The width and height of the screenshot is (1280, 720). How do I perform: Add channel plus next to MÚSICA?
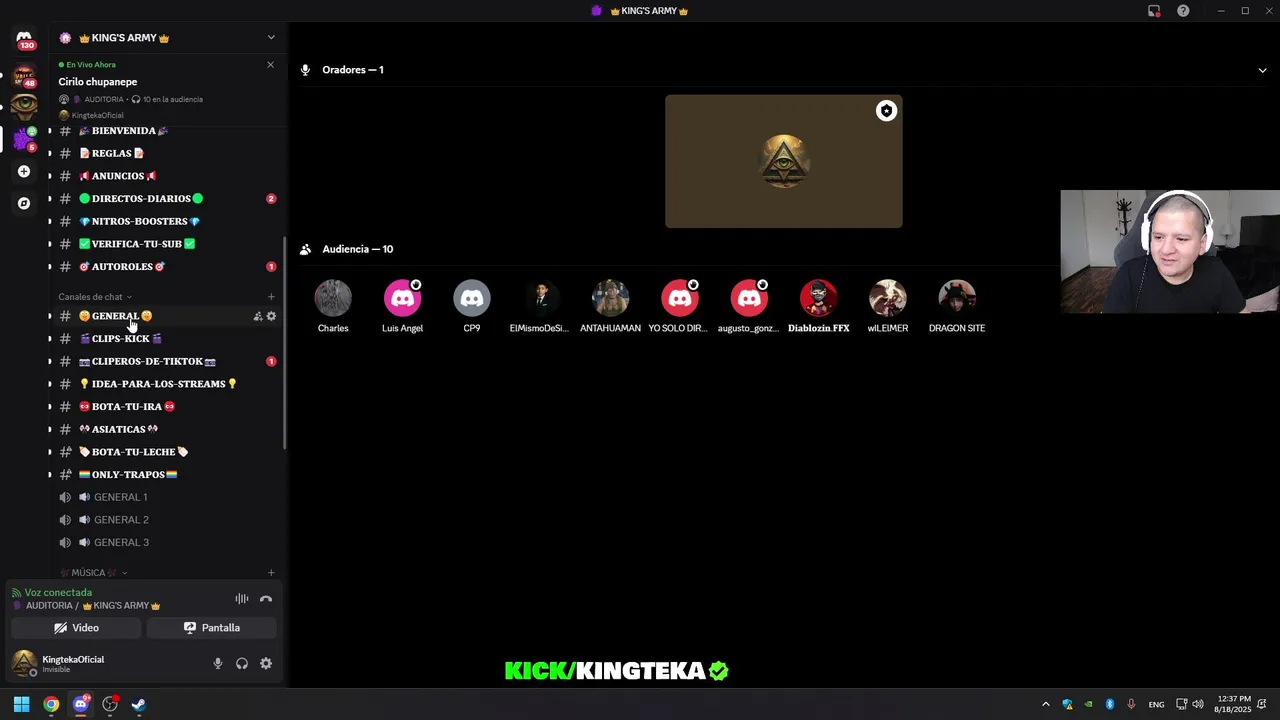tap(271, 573)
